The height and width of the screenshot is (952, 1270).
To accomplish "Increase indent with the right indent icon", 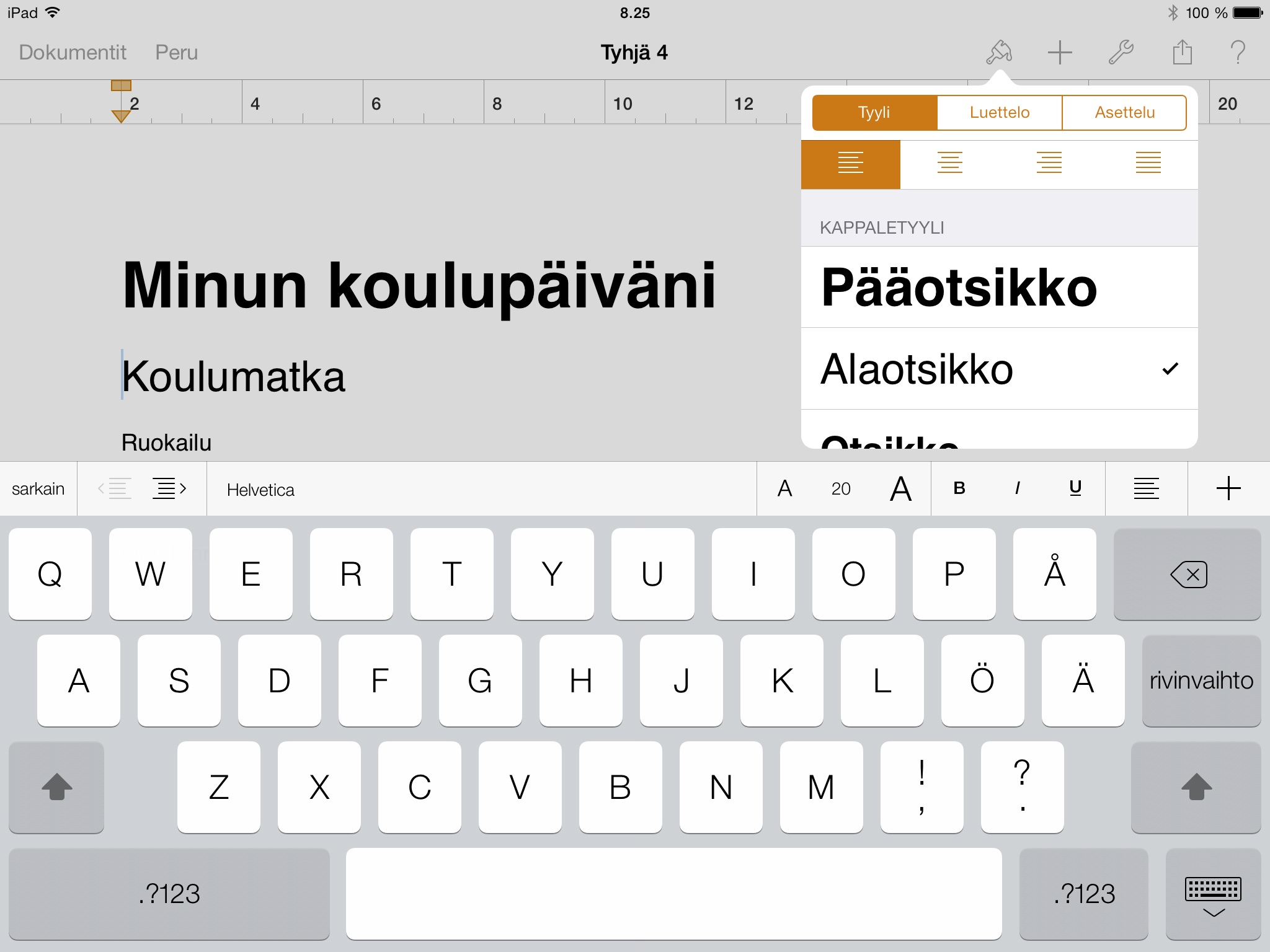I will point(169,489).
